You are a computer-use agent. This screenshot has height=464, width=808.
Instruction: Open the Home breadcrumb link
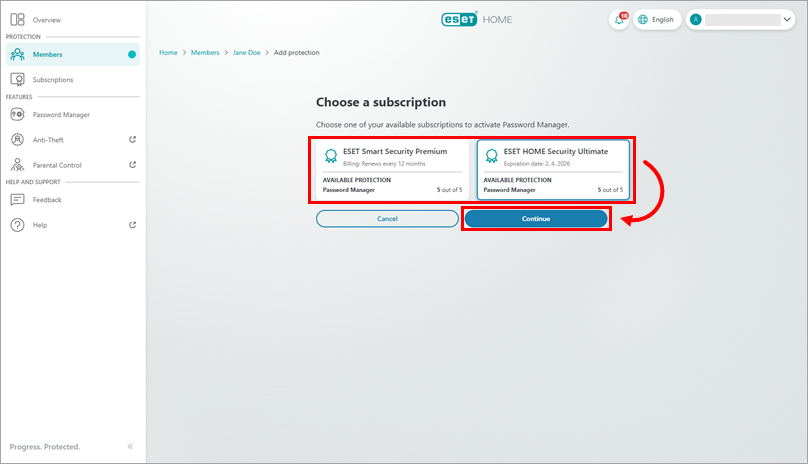[168, 53]
